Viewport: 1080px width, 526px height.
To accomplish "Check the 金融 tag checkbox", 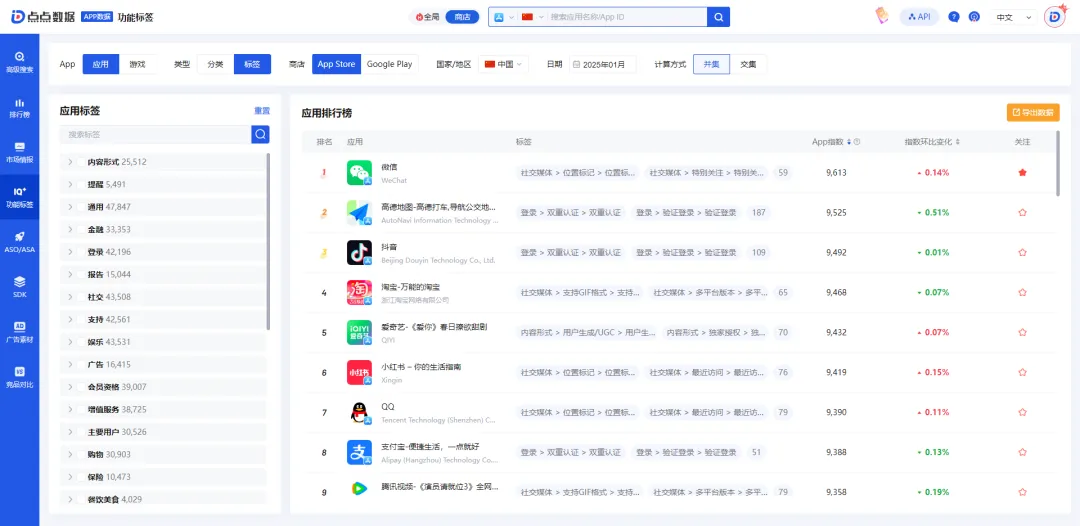I will (x=81, y=230).
